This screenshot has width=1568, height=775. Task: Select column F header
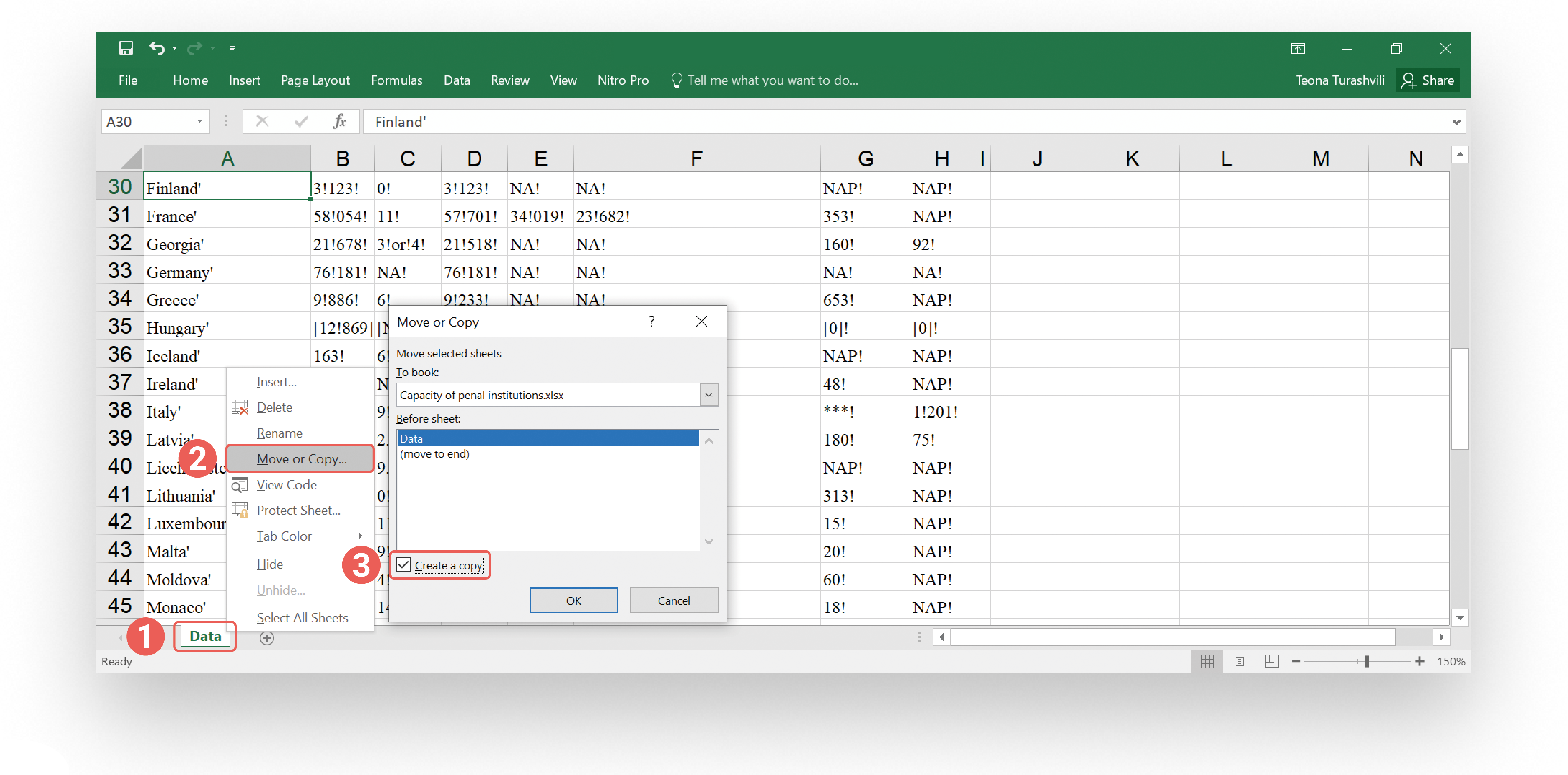(x=696, y=158)
